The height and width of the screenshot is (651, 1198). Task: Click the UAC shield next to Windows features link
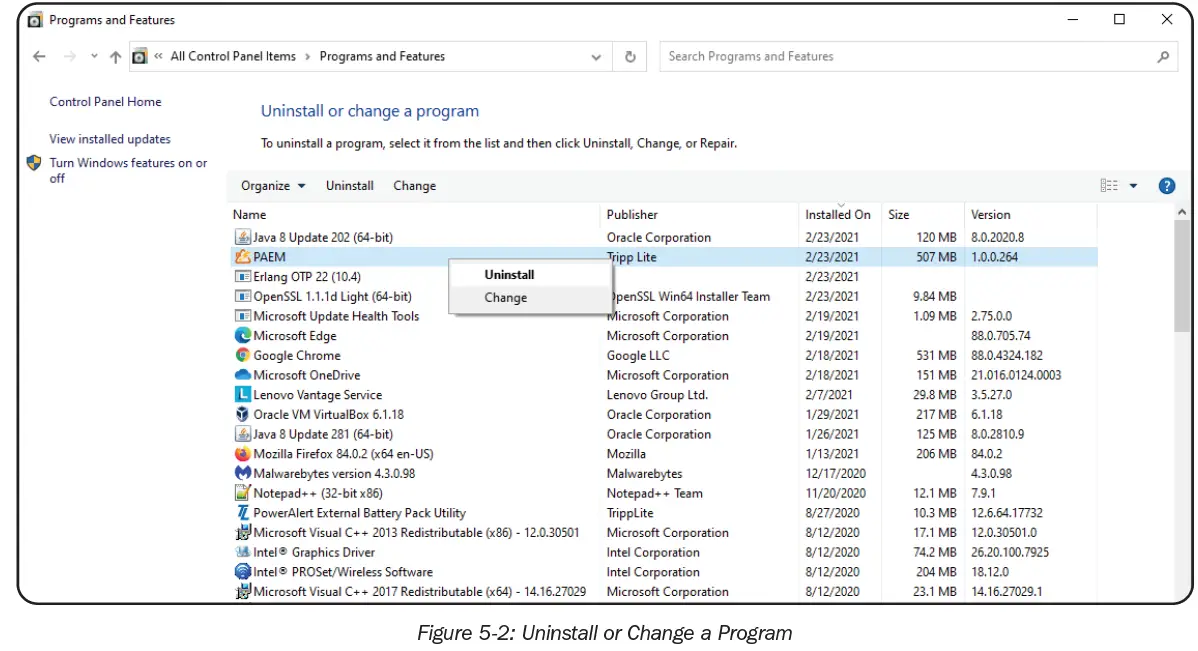pyautogui.click(x=32, y=161)
